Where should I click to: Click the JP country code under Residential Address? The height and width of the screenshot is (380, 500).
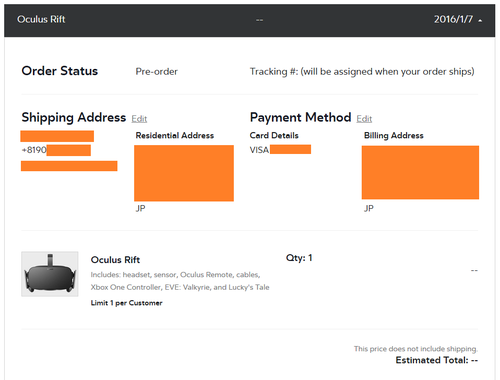140,208
